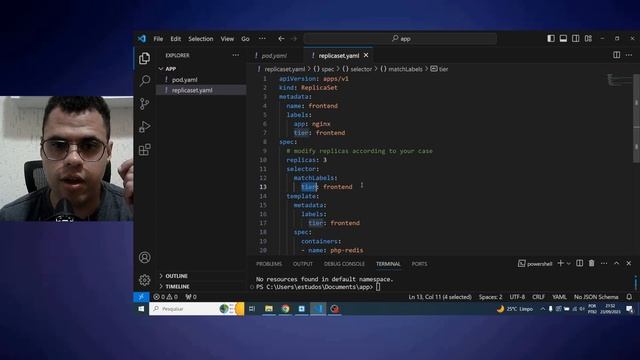The height and width of the screenshot is (360, 640).
Task: Open the remote window indicator
Action: tap(141, 297)
